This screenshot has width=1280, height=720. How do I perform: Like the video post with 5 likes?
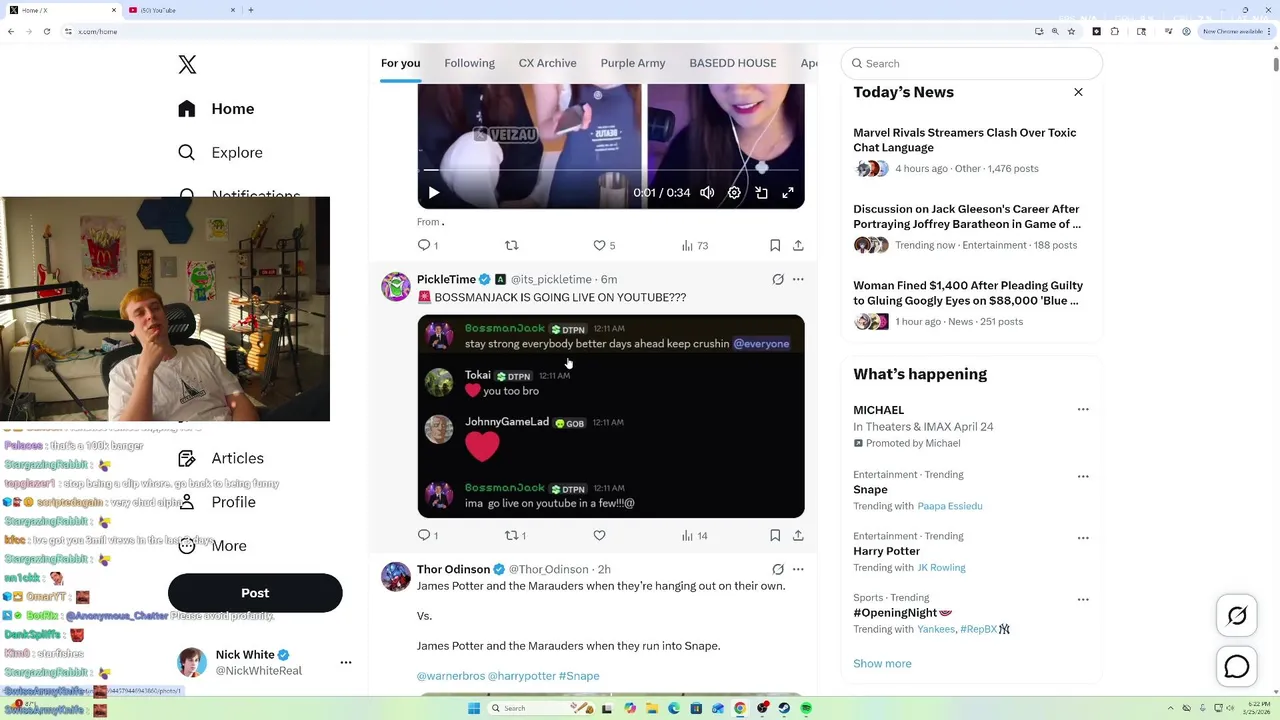[x=604, y=245]
